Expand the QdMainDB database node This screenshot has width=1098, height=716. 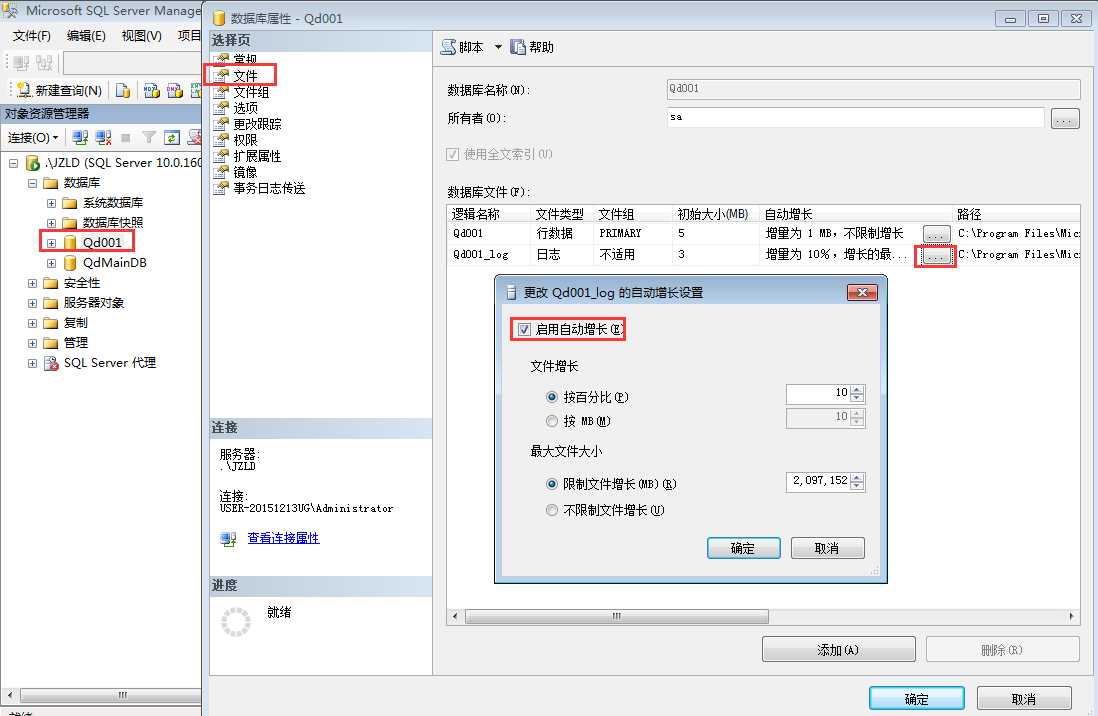[x=51, y=263]
